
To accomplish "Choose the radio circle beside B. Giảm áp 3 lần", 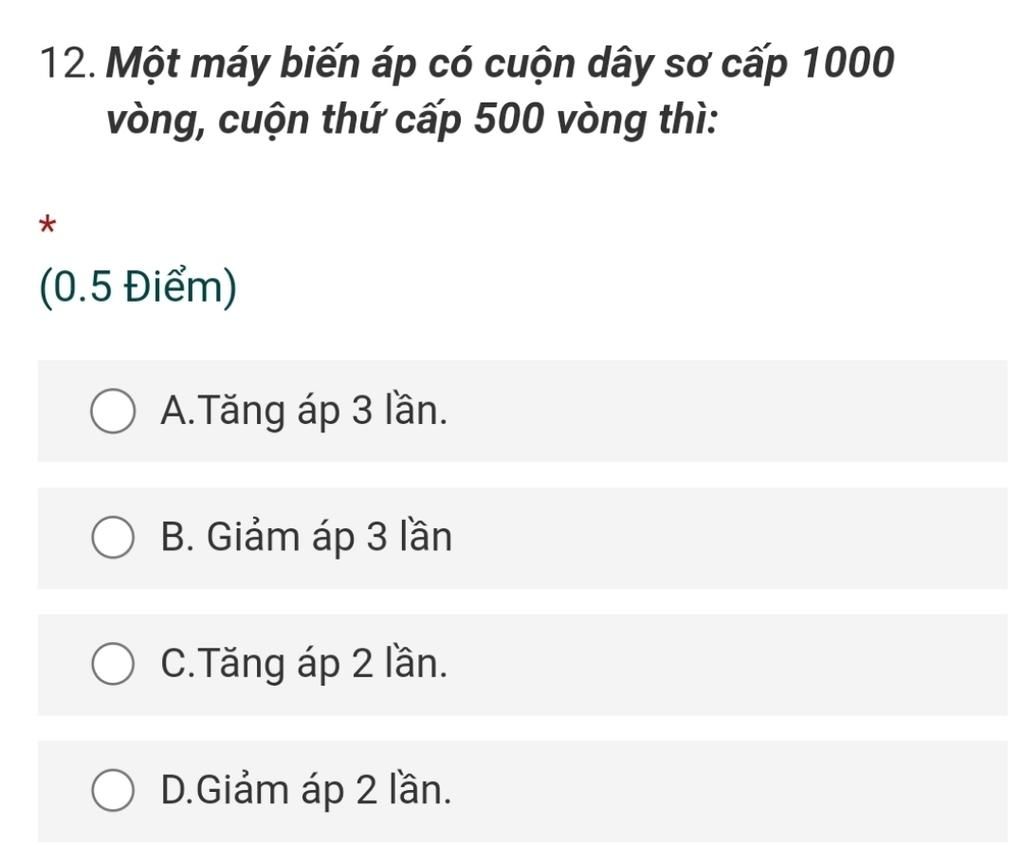I will [113, 537].
